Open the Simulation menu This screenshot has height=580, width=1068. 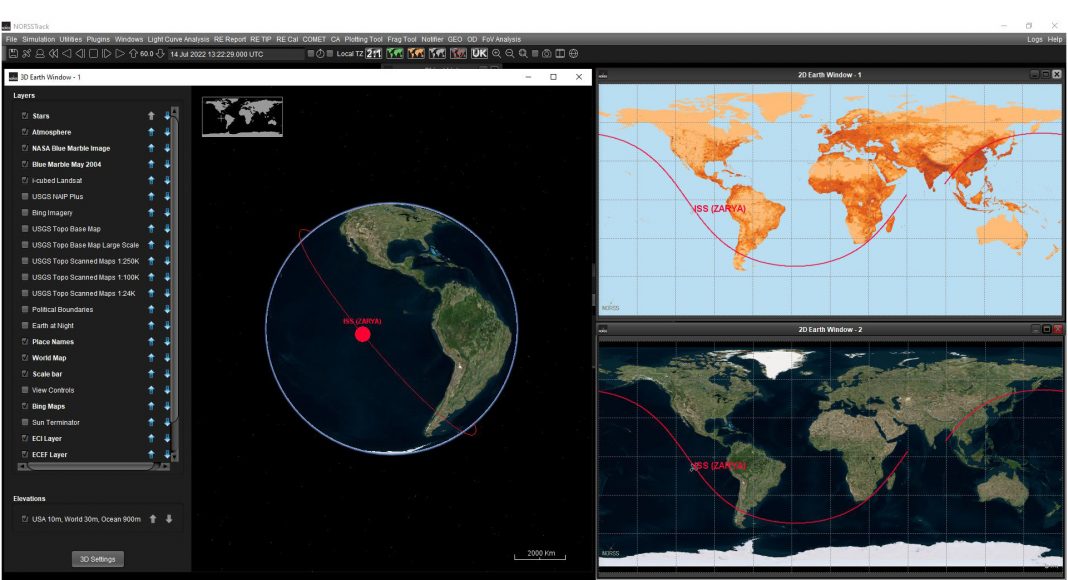[x=39, y=39]
